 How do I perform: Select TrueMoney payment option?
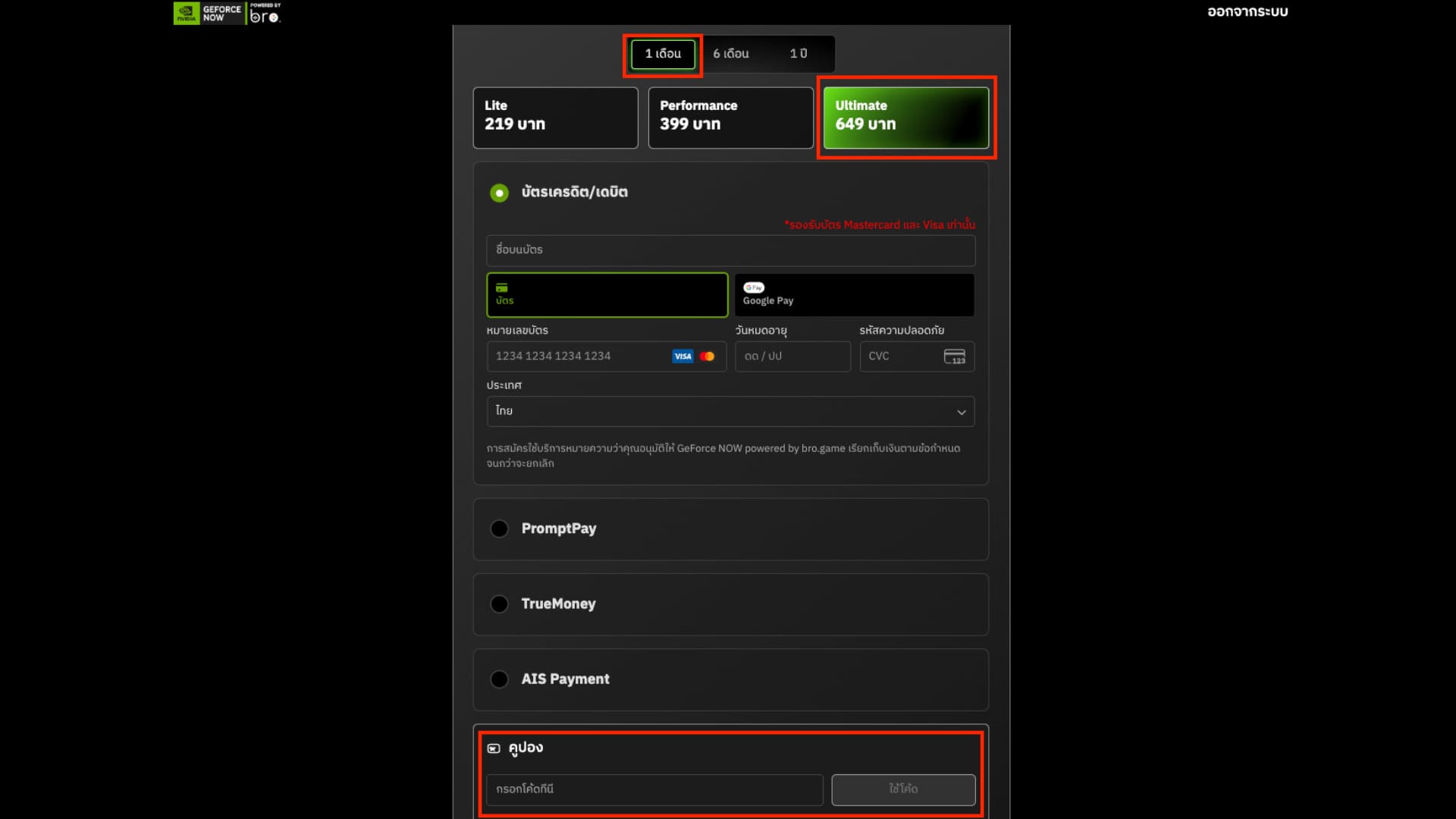pyautogui.click(x=499, y=604)
